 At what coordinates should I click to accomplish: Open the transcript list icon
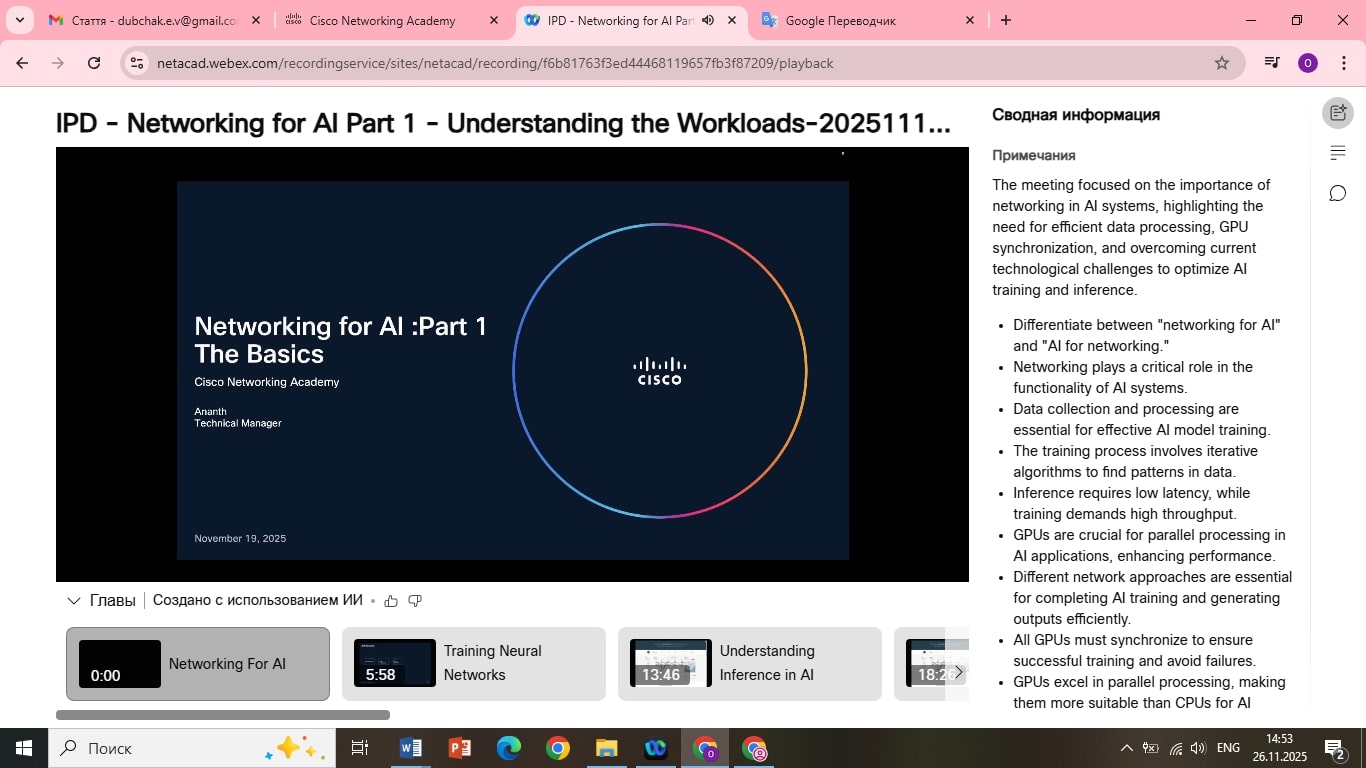pyautogui.click(x=1337, y=153)
